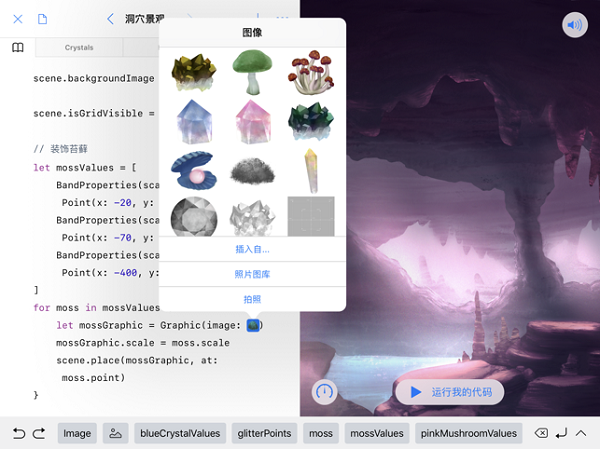The height and width of the screenshot is (449, 600).
Task: Tap the scene.place(mossGraphic, at: line
Action: pyautogui.click(x=137, y=360)
